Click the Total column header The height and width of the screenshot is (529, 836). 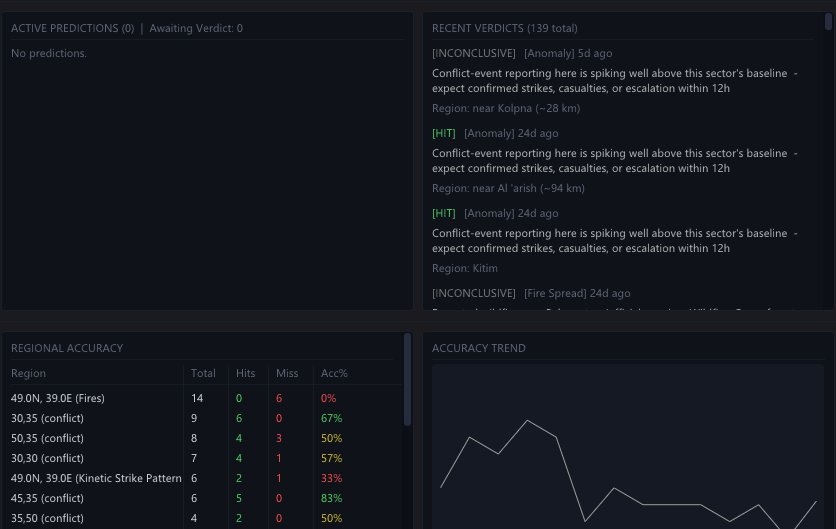coord(203,373)
